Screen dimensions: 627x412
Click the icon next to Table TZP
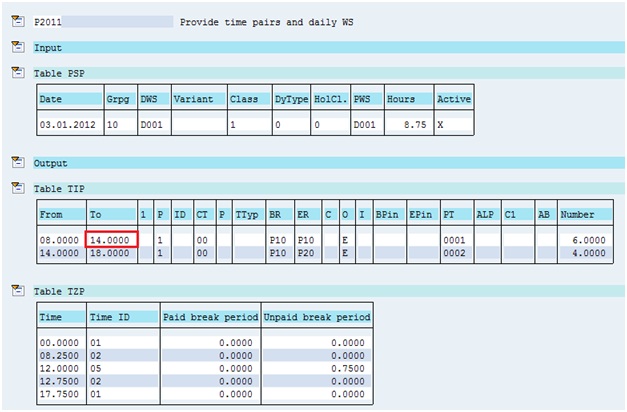point(16,291)
